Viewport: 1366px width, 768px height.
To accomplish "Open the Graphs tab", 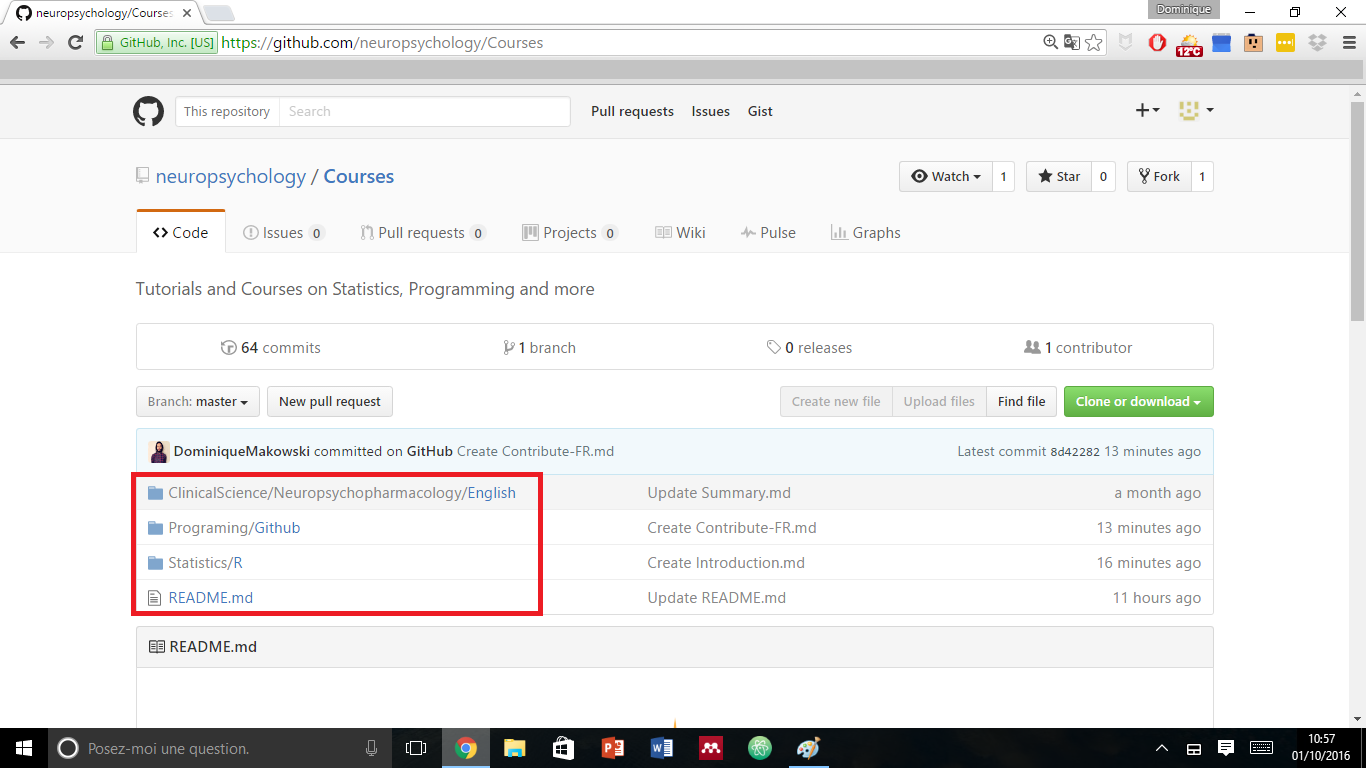I will (866, 233).
